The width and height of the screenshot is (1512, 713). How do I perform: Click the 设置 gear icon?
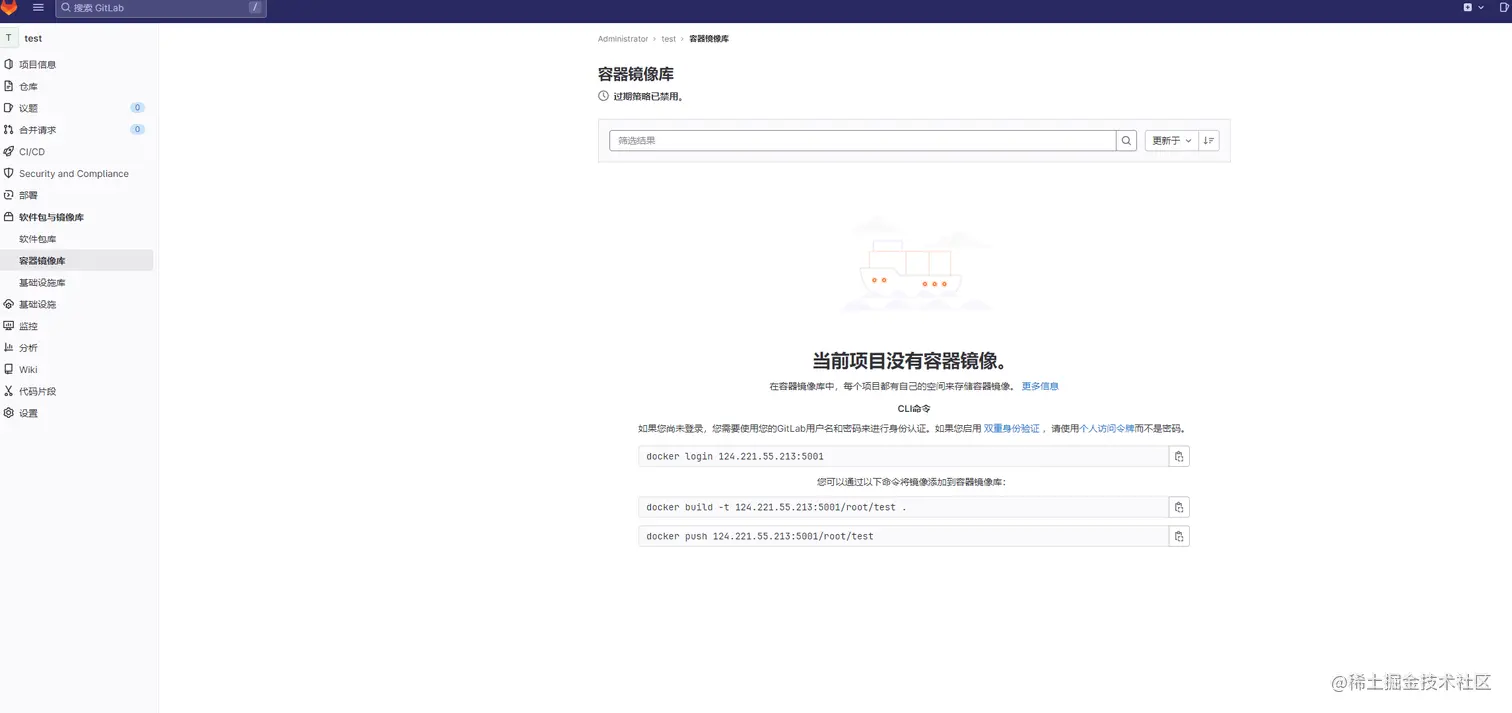click(x=9, y=413)
